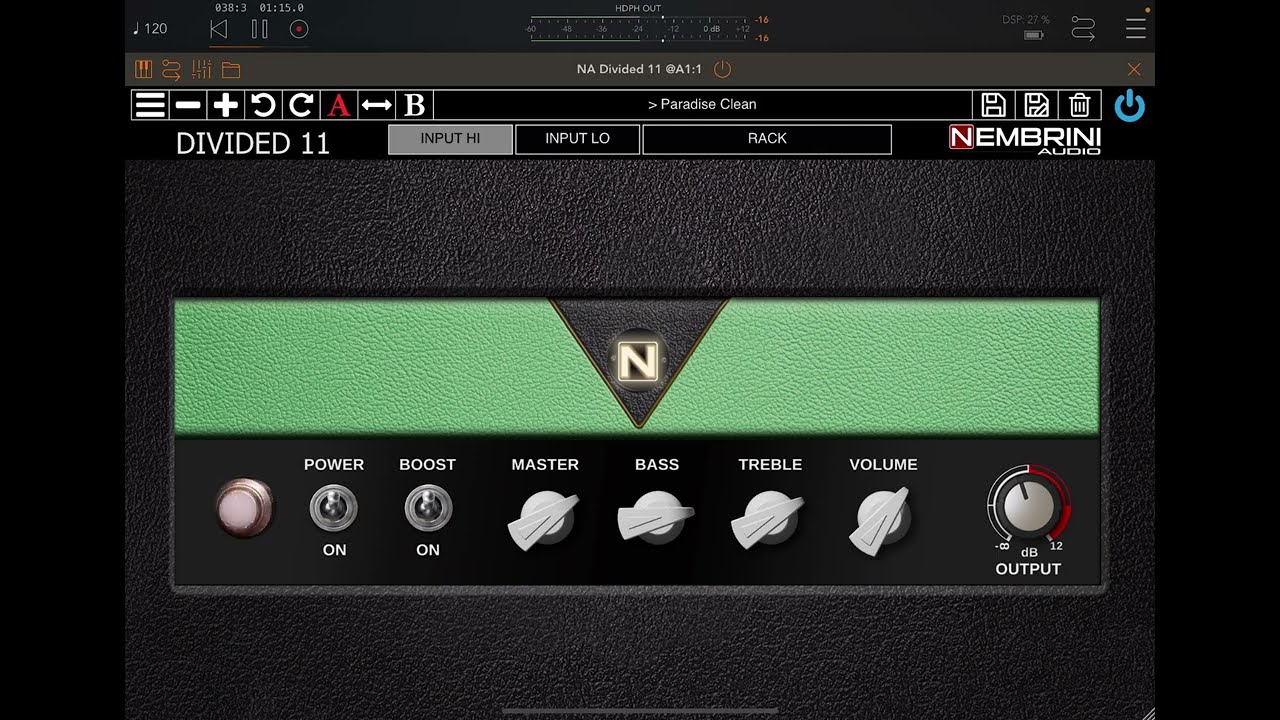The height and width of the screenshot is (720, 1280).
Task: Delete the preset with the trash icon
Action: point(1080,105)
